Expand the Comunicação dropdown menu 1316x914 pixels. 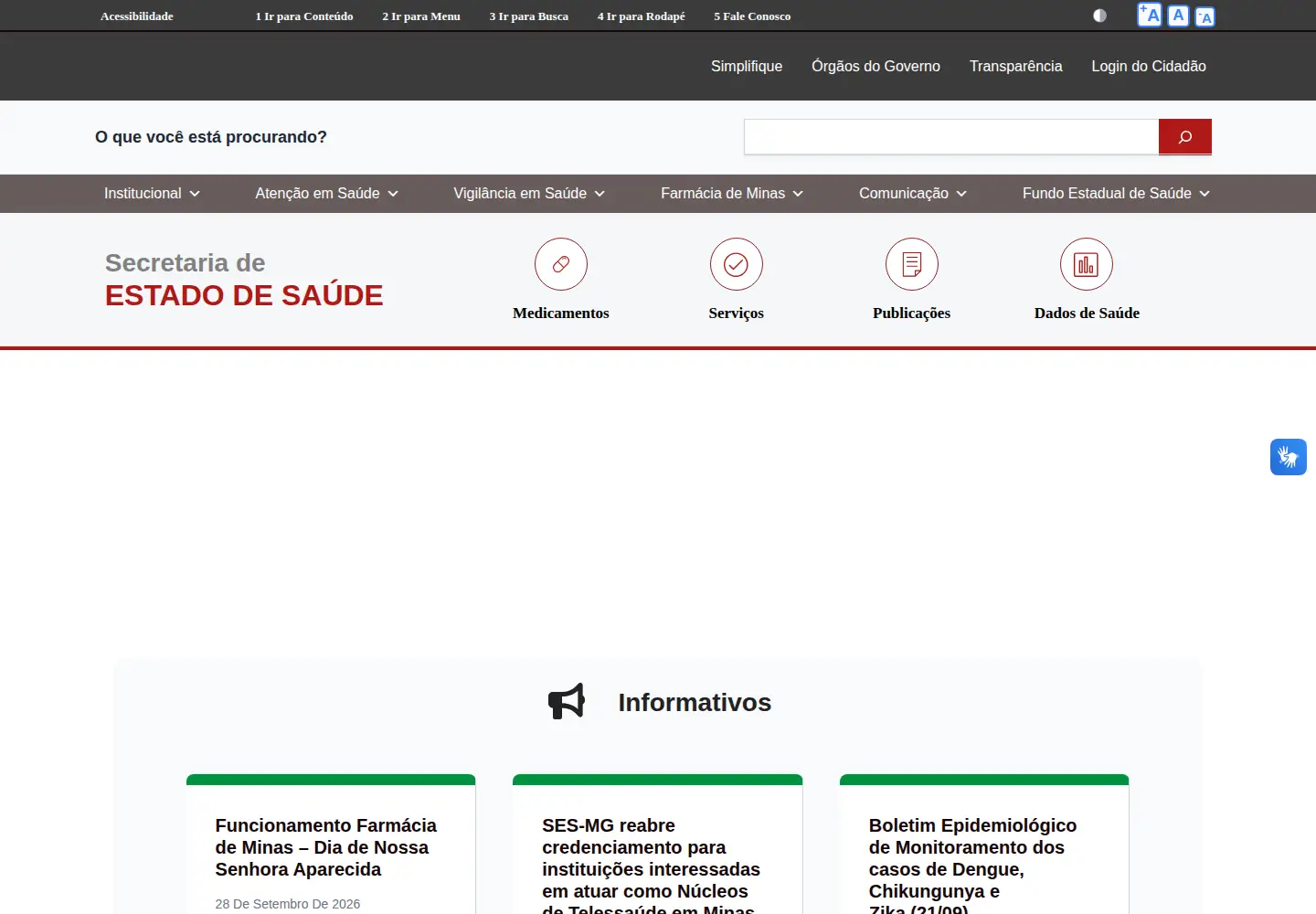913,194
